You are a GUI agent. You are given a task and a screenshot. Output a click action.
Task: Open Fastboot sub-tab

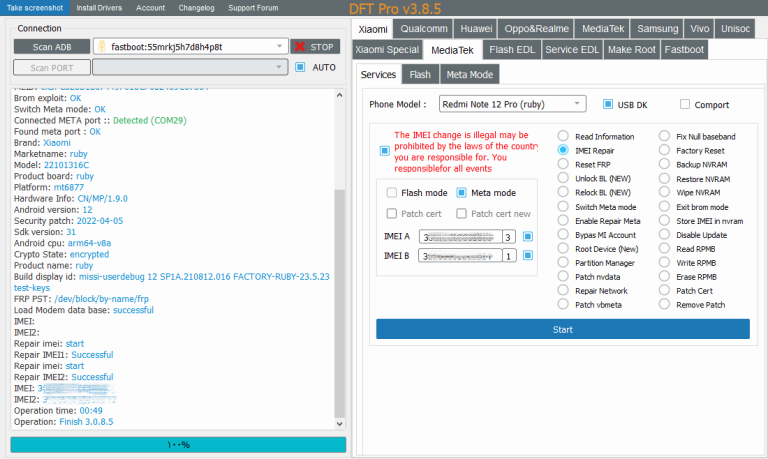tap(684, 49)
